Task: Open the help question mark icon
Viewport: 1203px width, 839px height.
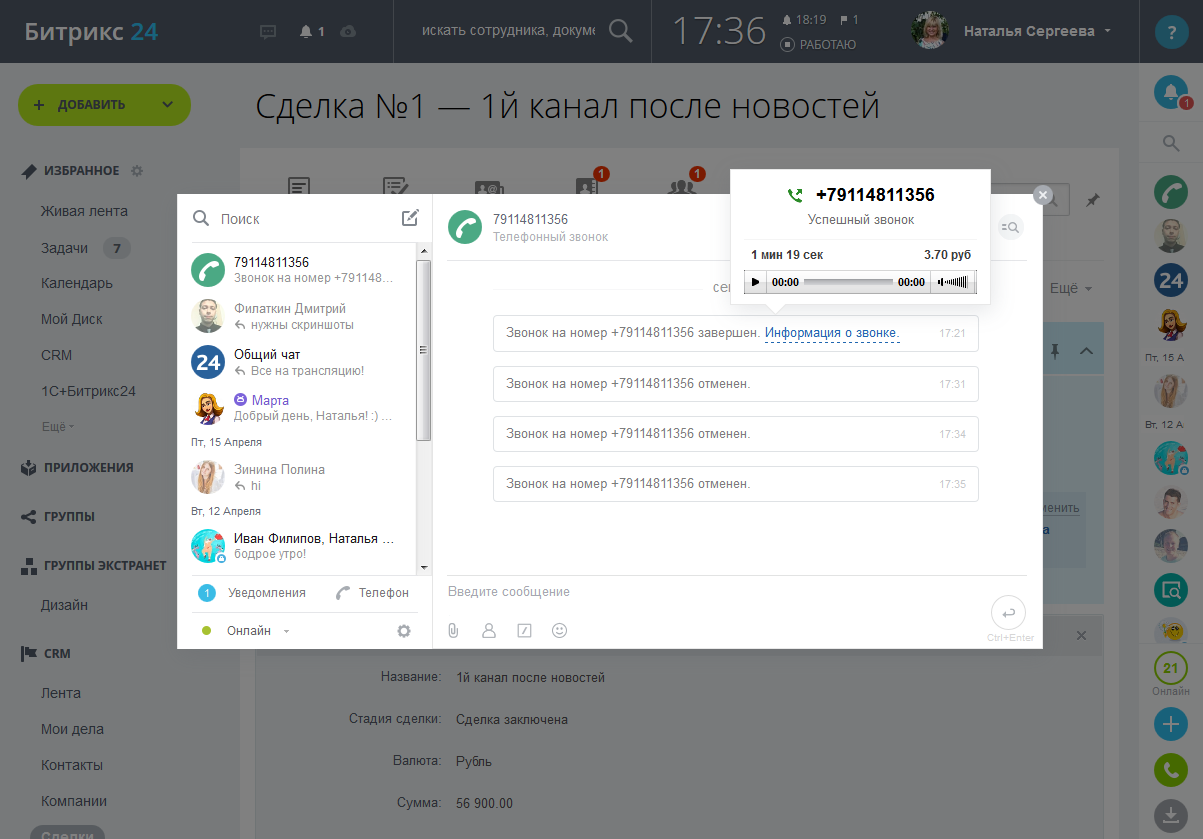Action: point(1171,32)
